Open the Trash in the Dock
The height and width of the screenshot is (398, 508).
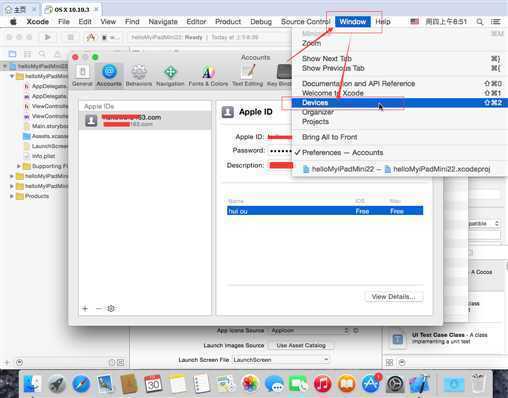(x=478, y=384)
